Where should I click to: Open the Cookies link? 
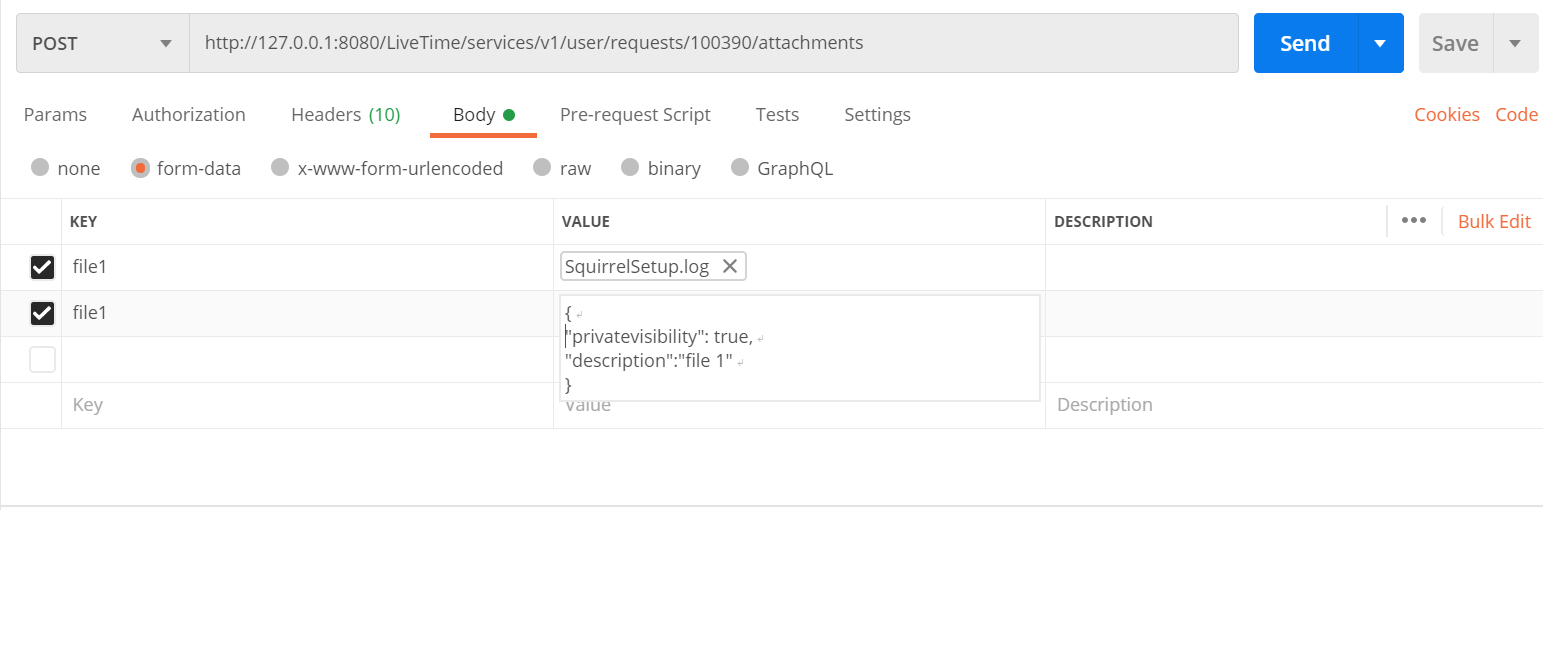pos(1446,115)
